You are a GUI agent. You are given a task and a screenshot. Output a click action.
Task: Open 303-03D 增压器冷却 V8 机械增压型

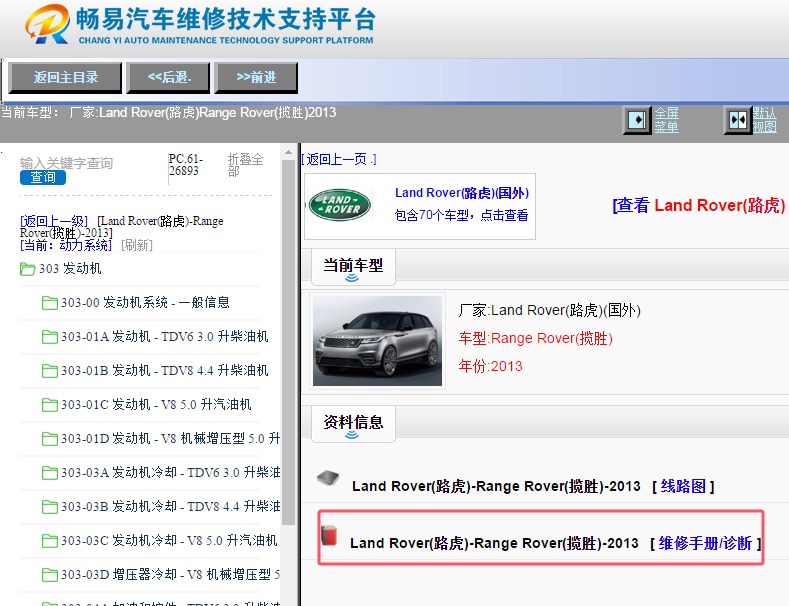pyautogui.click(x=171, y=574)
